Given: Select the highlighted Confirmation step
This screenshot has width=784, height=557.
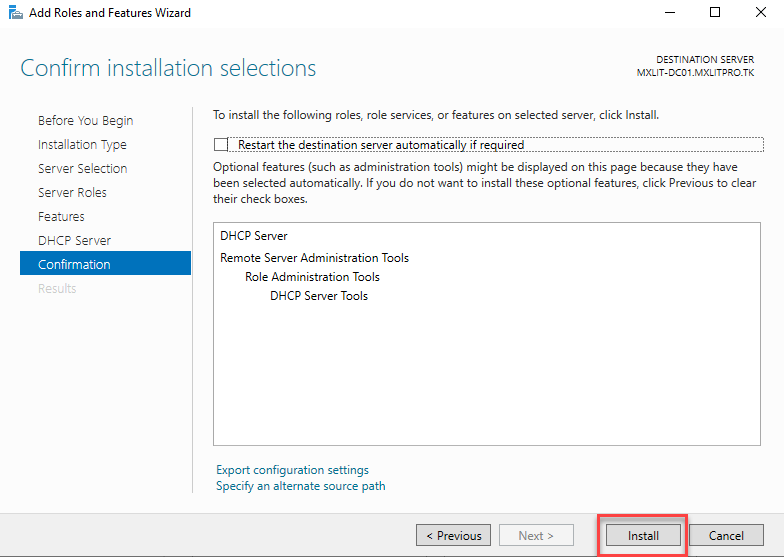Looking at the screenshot, I should (74, 265).
